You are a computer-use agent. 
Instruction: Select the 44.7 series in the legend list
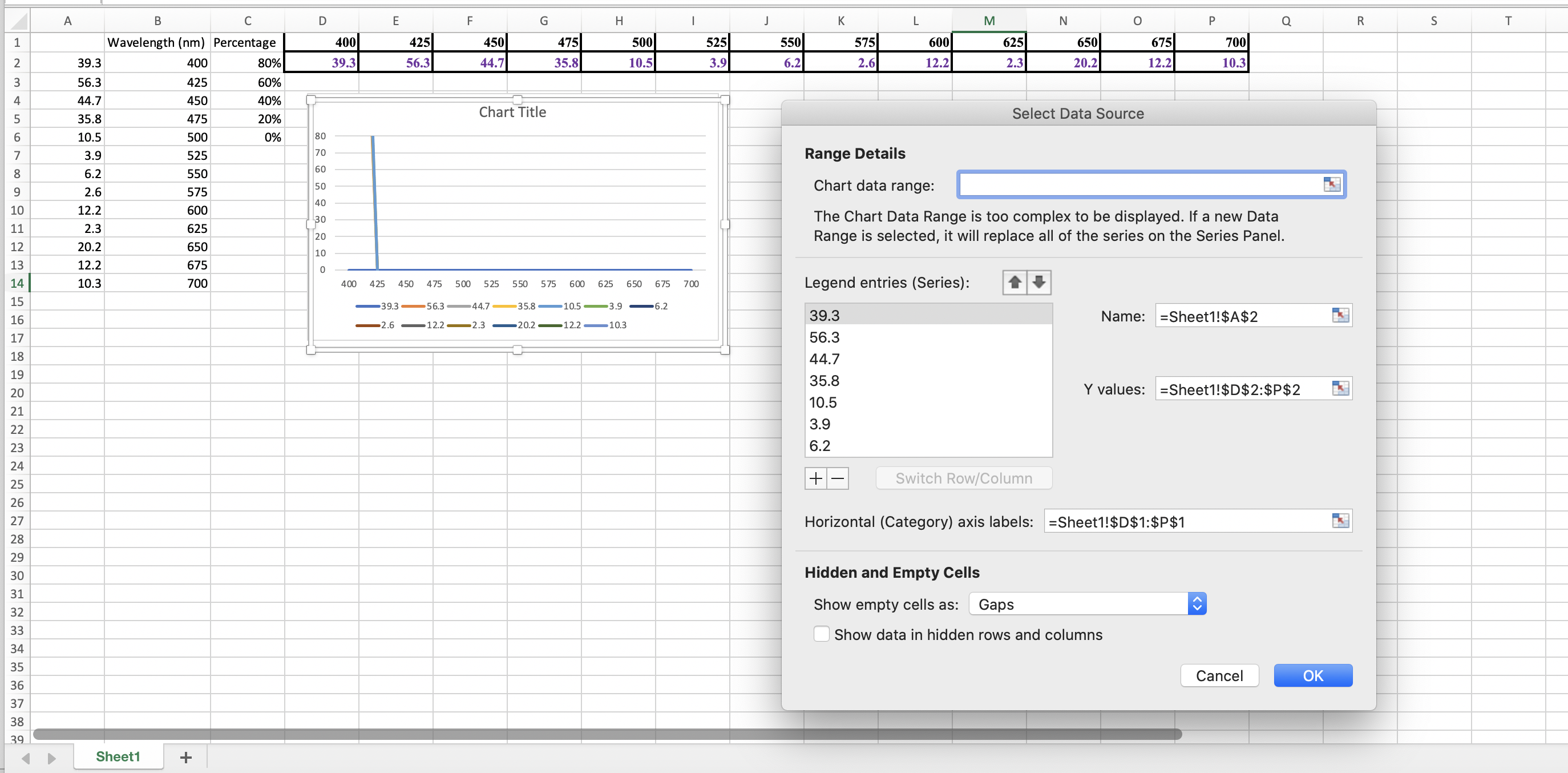928,360
